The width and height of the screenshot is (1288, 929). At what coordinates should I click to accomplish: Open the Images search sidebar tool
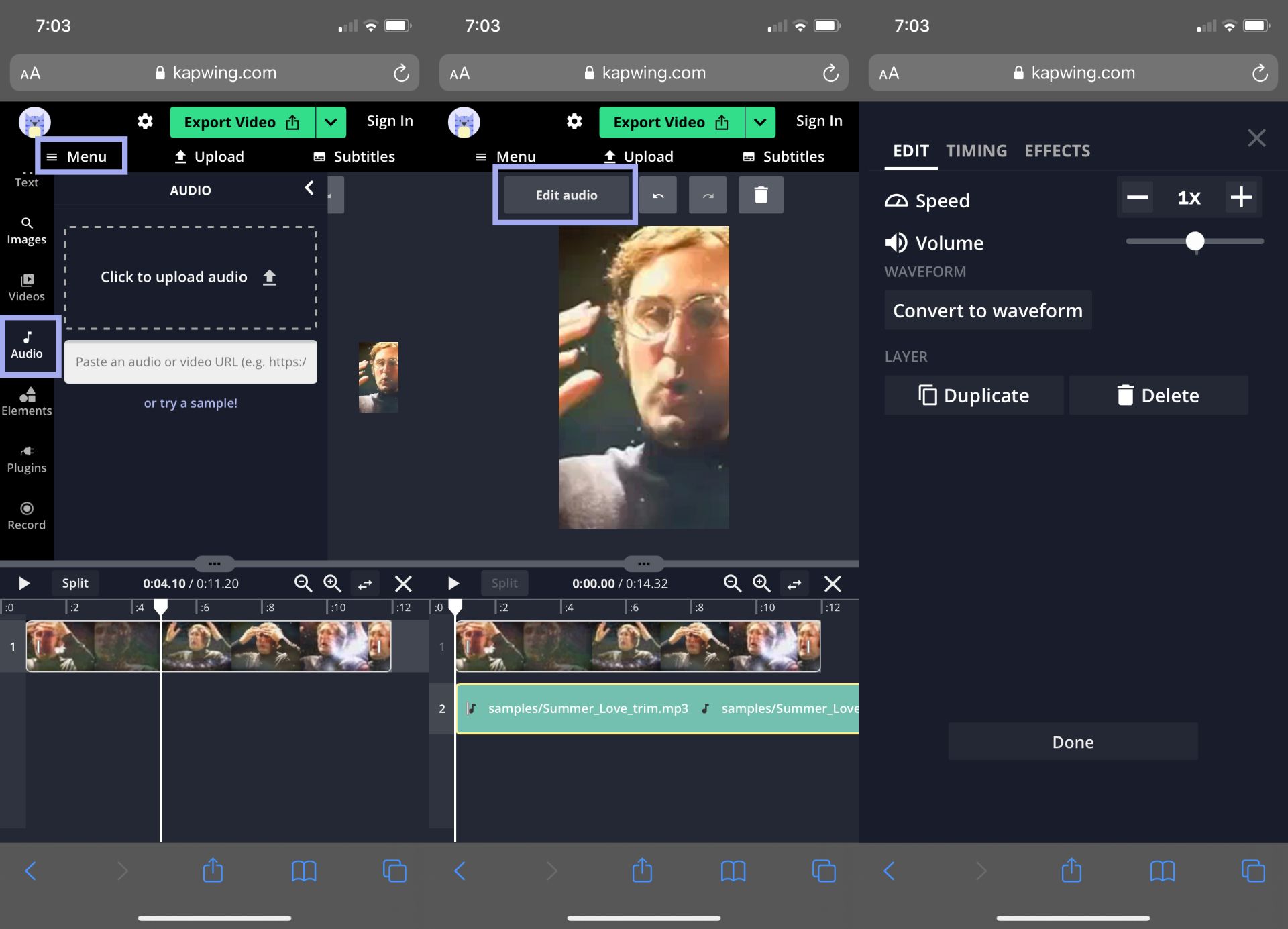(x=27, y=231)
